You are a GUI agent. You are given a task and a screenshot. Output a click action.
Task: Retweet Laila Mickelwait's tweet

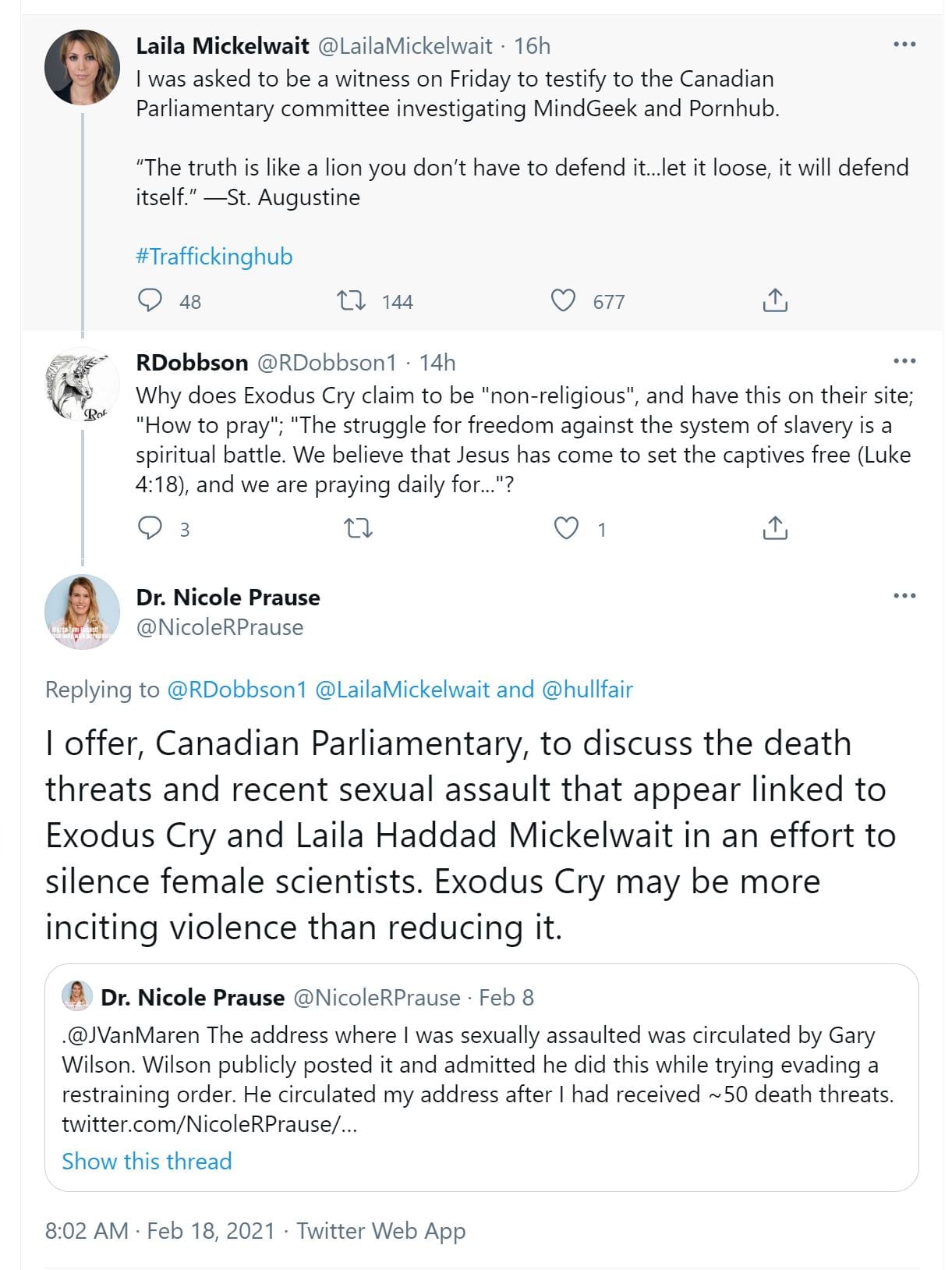(351, 300)
